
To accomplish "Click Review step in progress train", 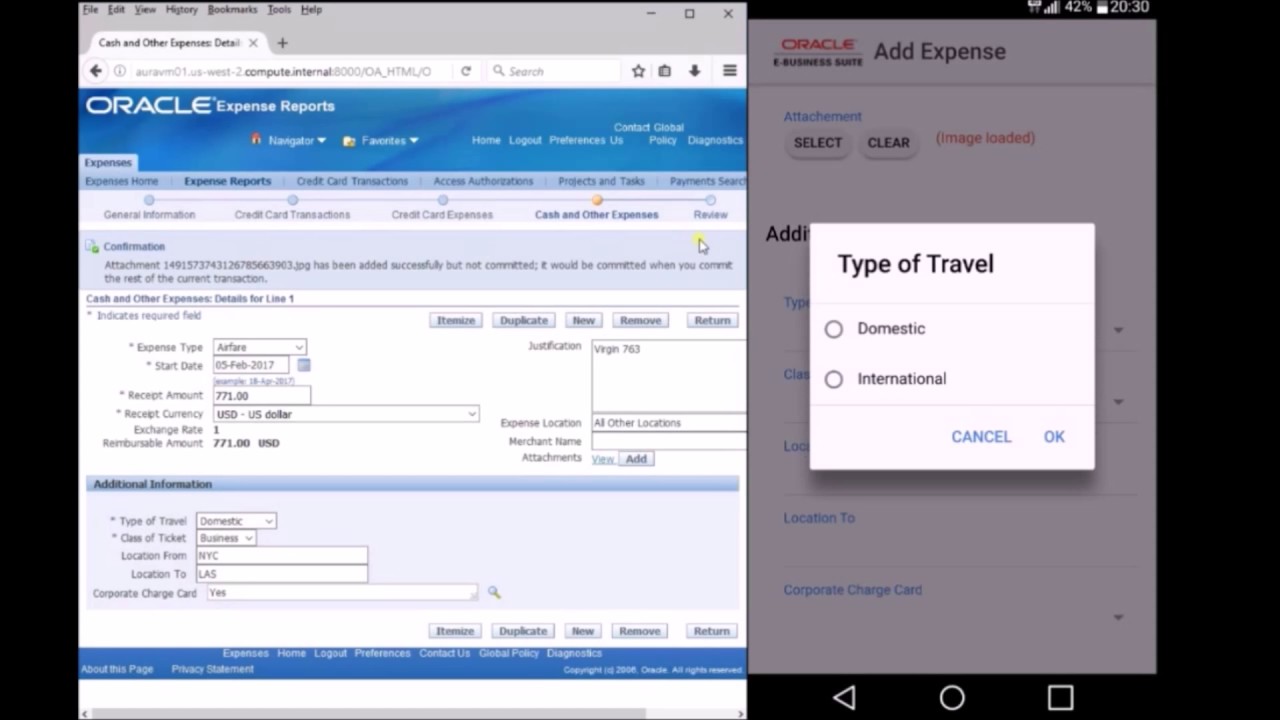I will (x=710, y=215).
